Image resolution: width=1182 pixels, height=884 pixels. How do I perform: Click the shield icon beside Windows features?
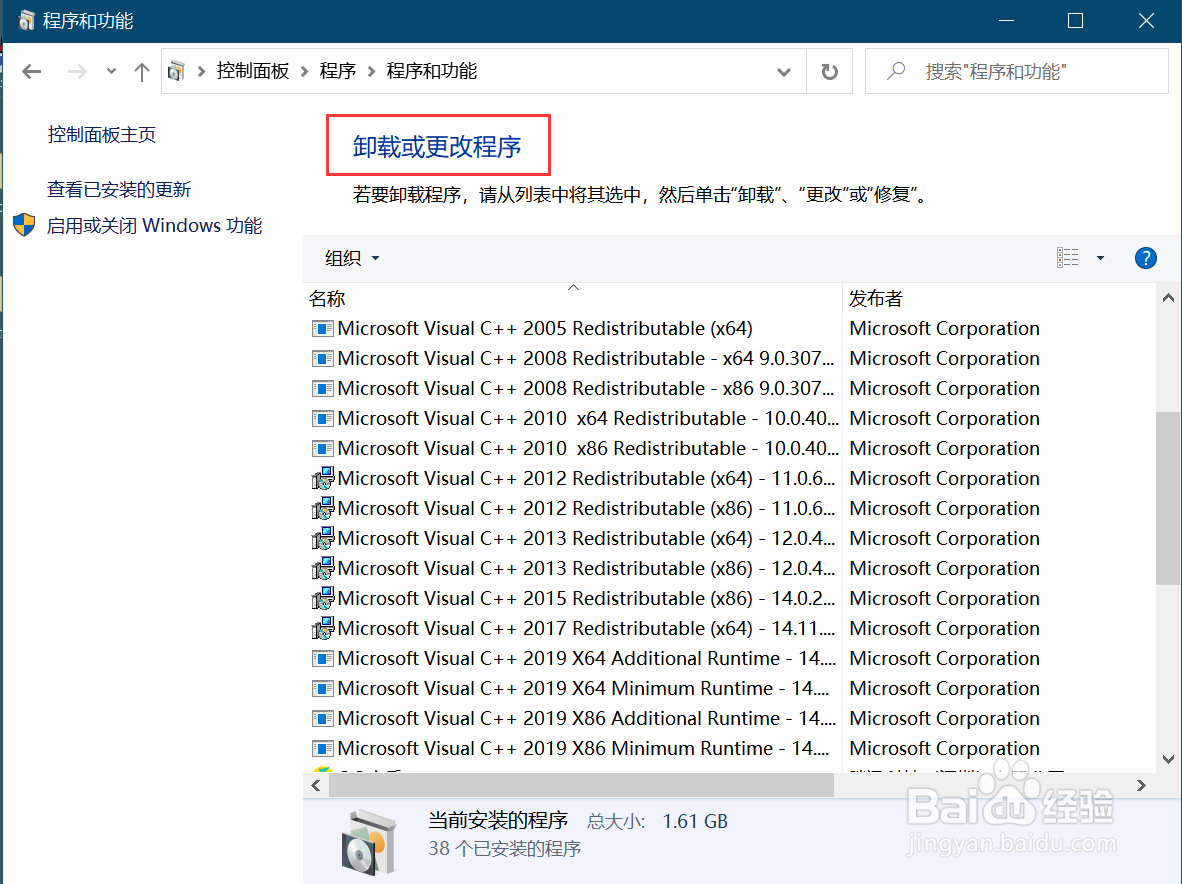pyautogui.click(x=24, y=225)
